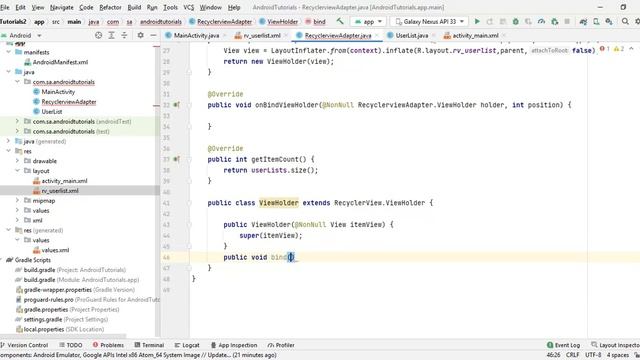Viewport: 640px width, 360px height.
Task: Click the Search Everywhere magnifier icon
Action: (x=625, y=21)
